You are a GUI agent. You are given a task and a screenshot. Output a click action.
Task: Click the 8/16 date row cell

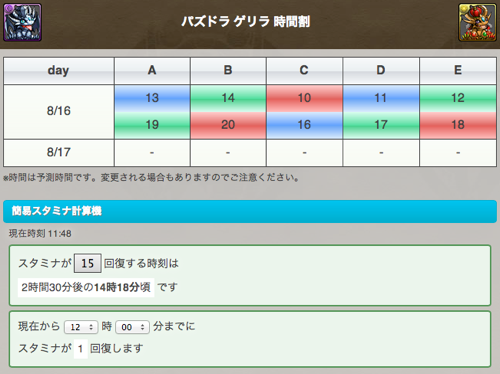tap(59, 111)
